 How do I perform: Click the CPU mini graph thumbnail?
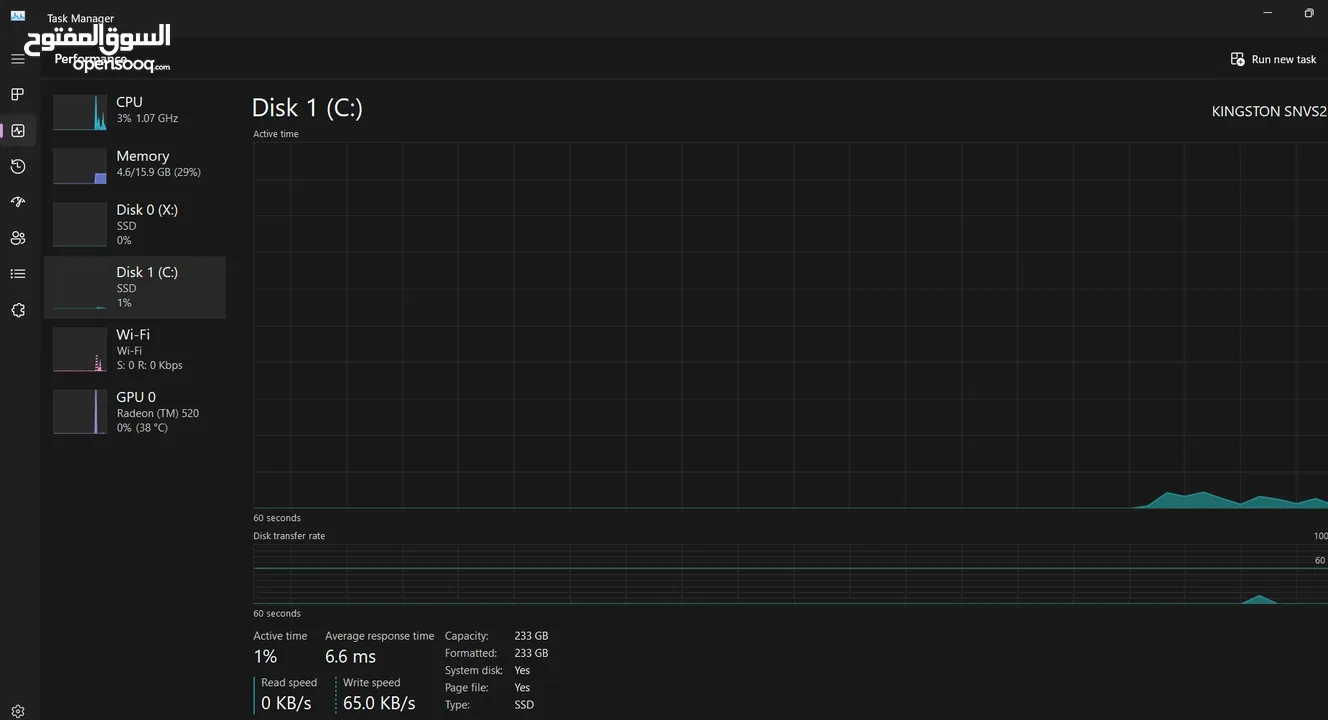coord(80,112)
